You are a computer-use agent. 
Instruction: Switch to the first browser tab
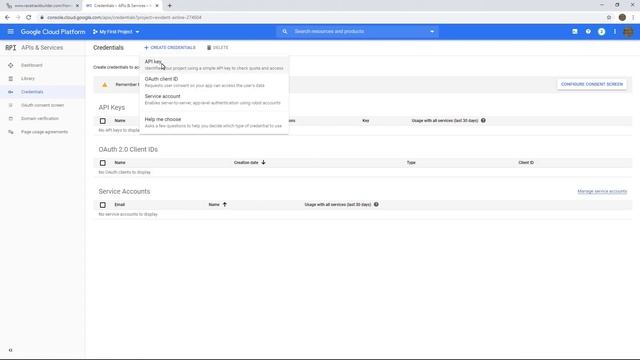(41, 6)
